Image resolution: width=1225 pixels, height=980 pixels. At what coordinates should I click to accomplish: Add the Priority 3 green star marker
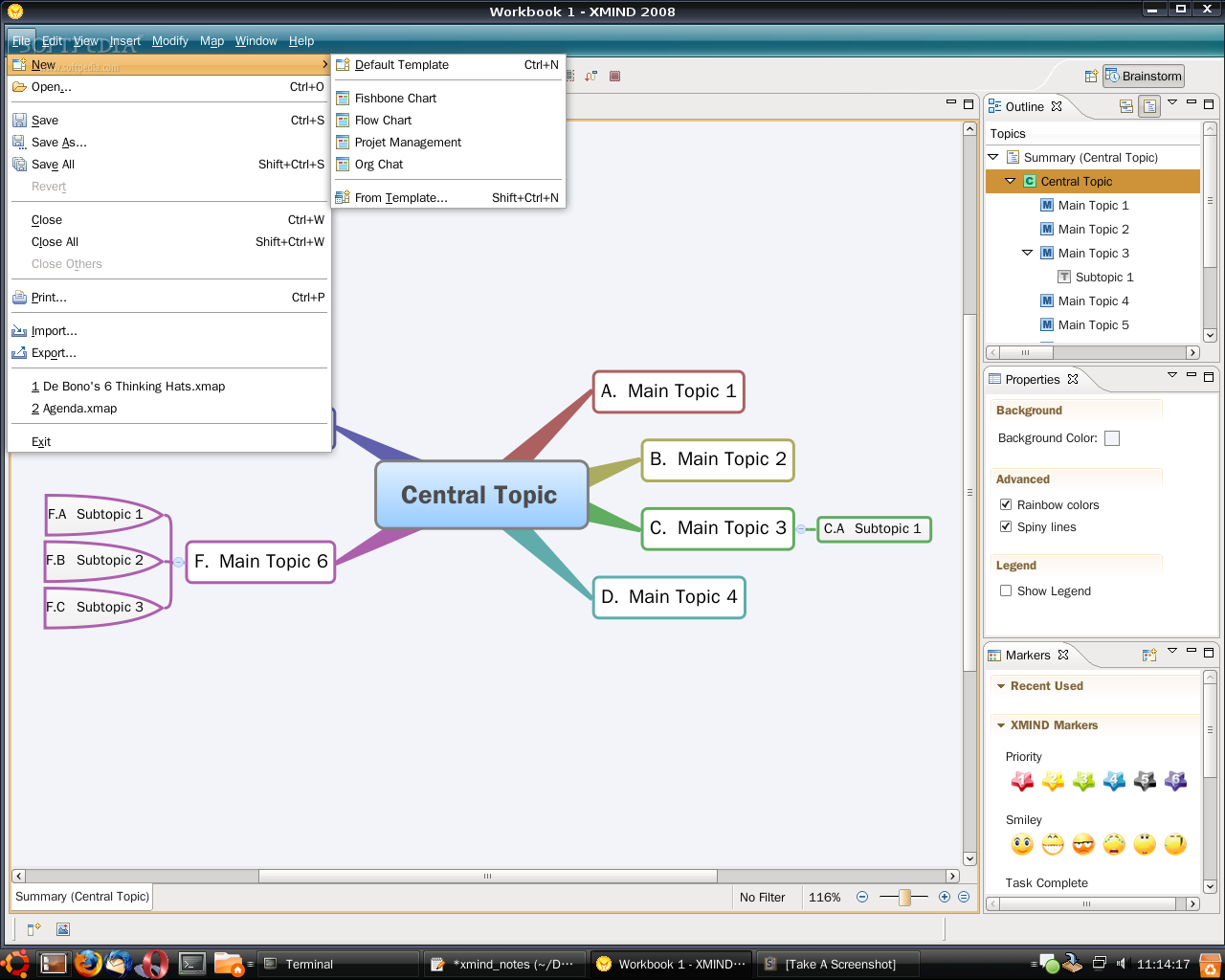pos(1083,782)
